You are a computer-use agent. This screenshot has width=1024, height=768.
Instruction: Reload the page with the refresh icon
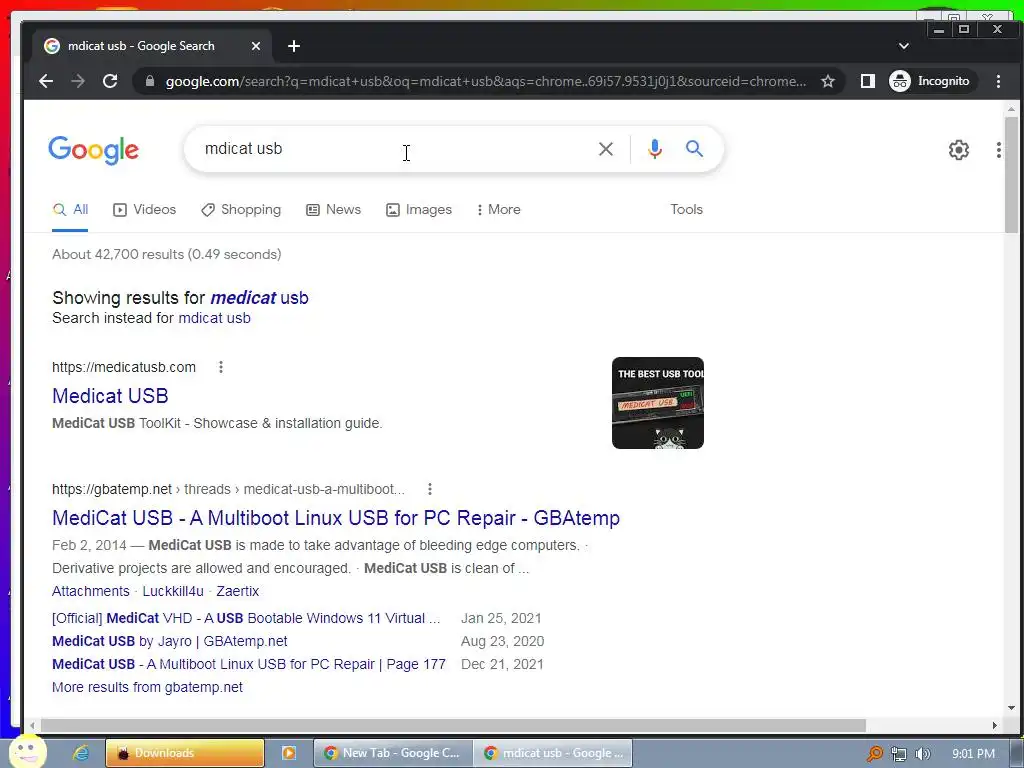point(110,81)
